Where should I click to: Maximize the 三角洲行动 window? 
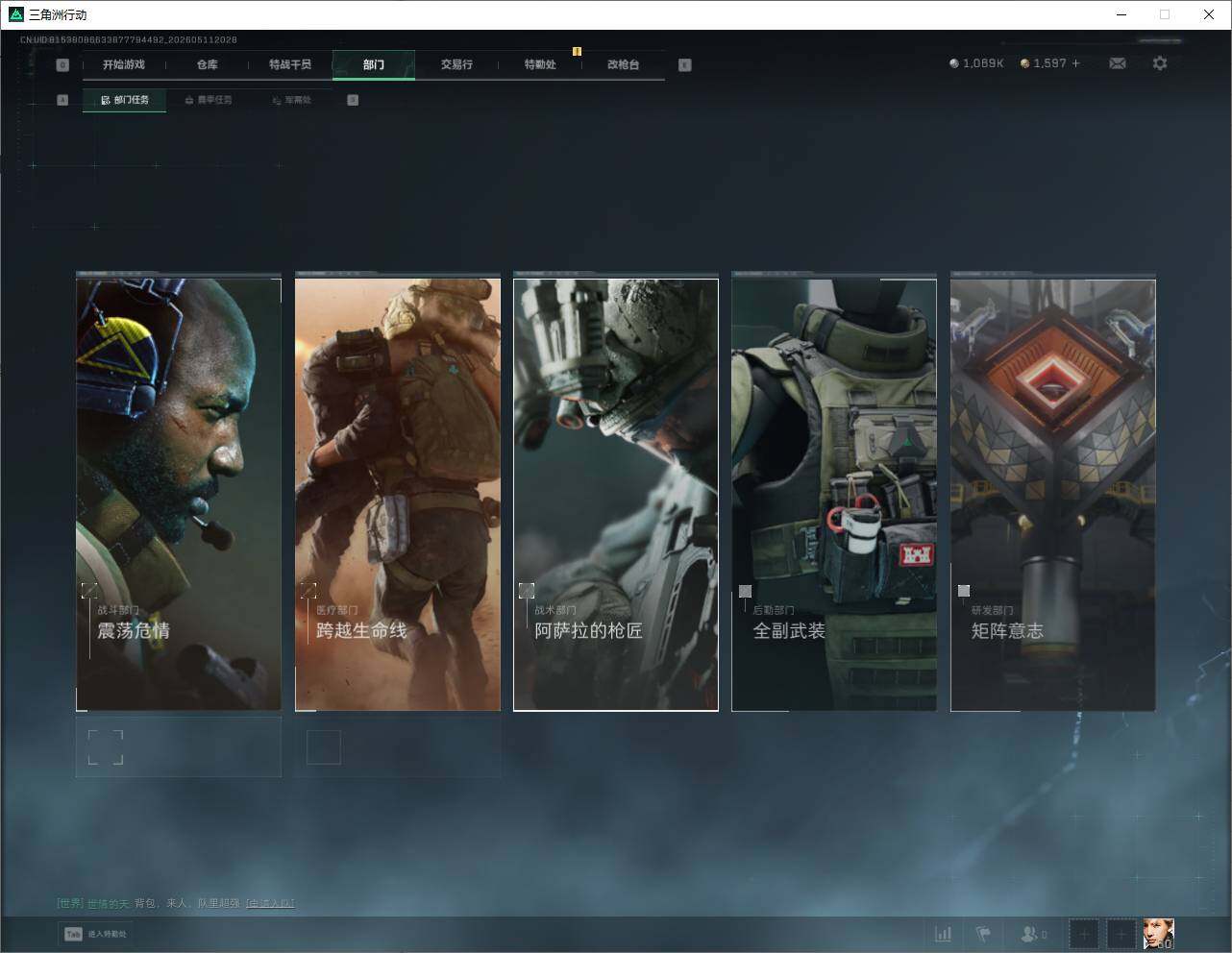pyautogui.click(x=1165, y=14)
